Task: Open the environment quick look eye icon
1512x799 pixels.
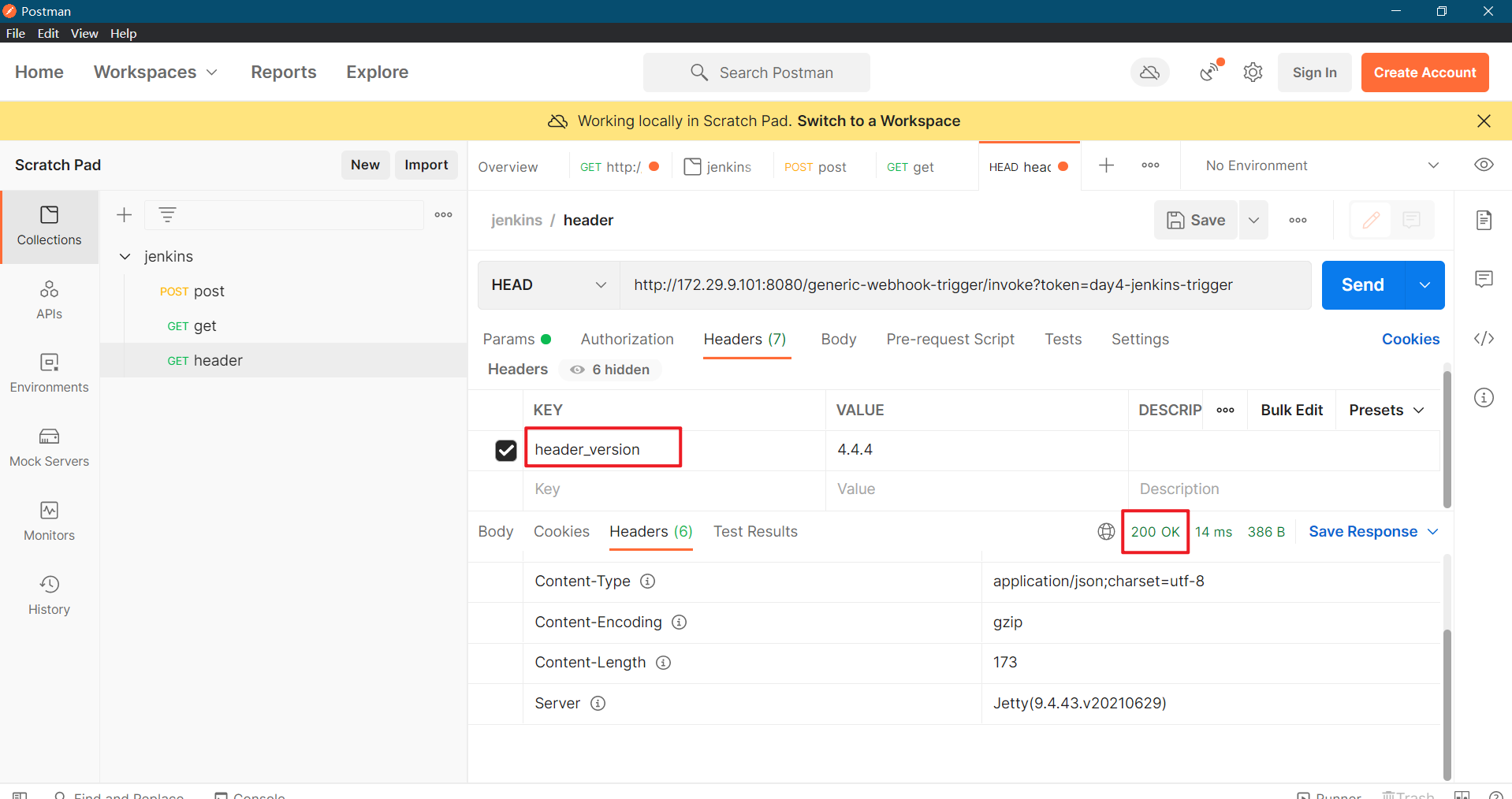Action: (x=1484, y=165)
